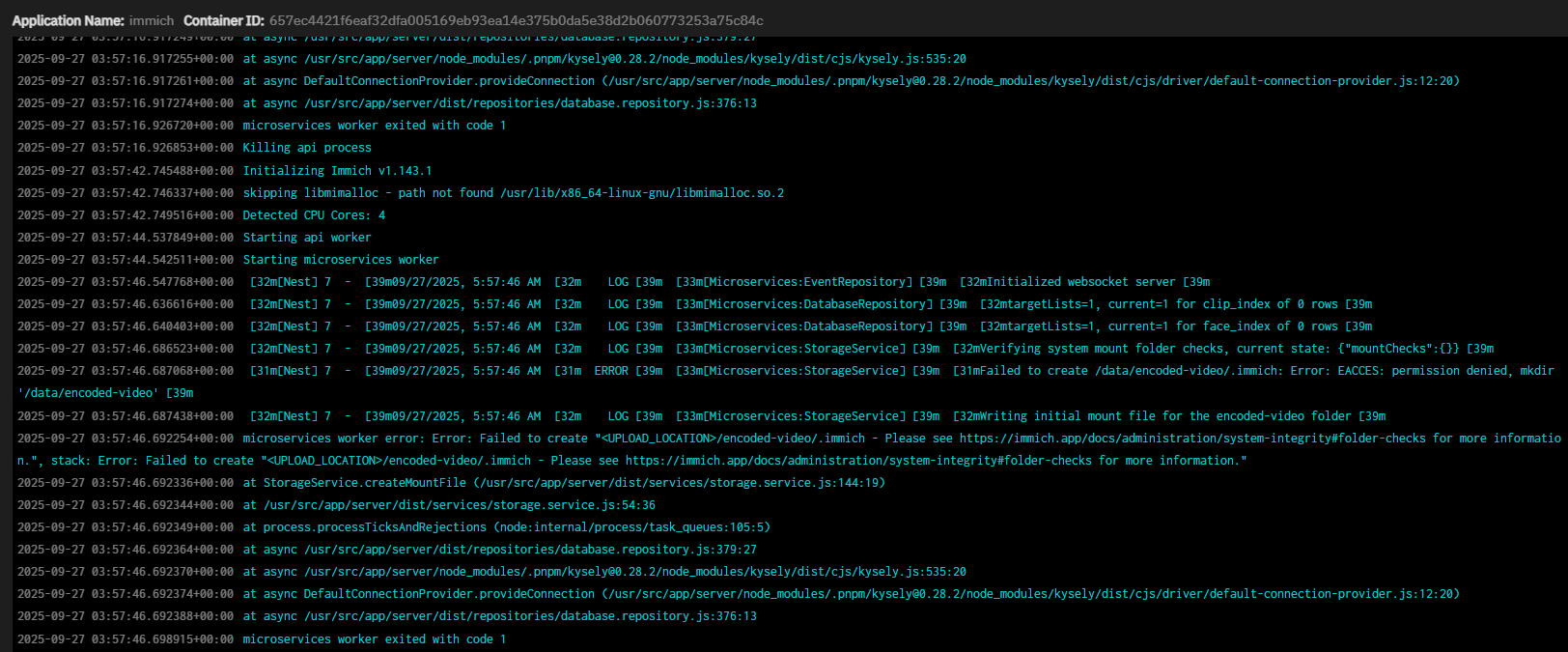Click the 'Starting microservices worker' log line
Screen dimensions: 1568x652
coord(341,259)
